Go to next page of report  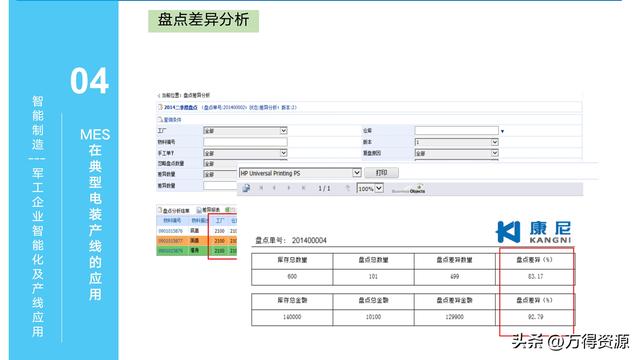(x=289, y=188)
